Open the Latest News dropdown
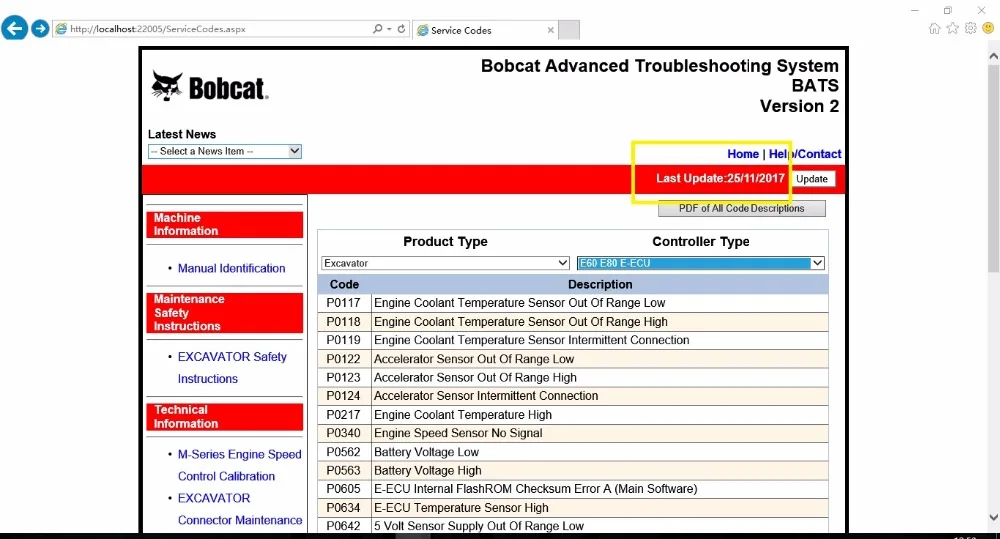This screenshot has height=539, width=1000. (x=224, y=151)
